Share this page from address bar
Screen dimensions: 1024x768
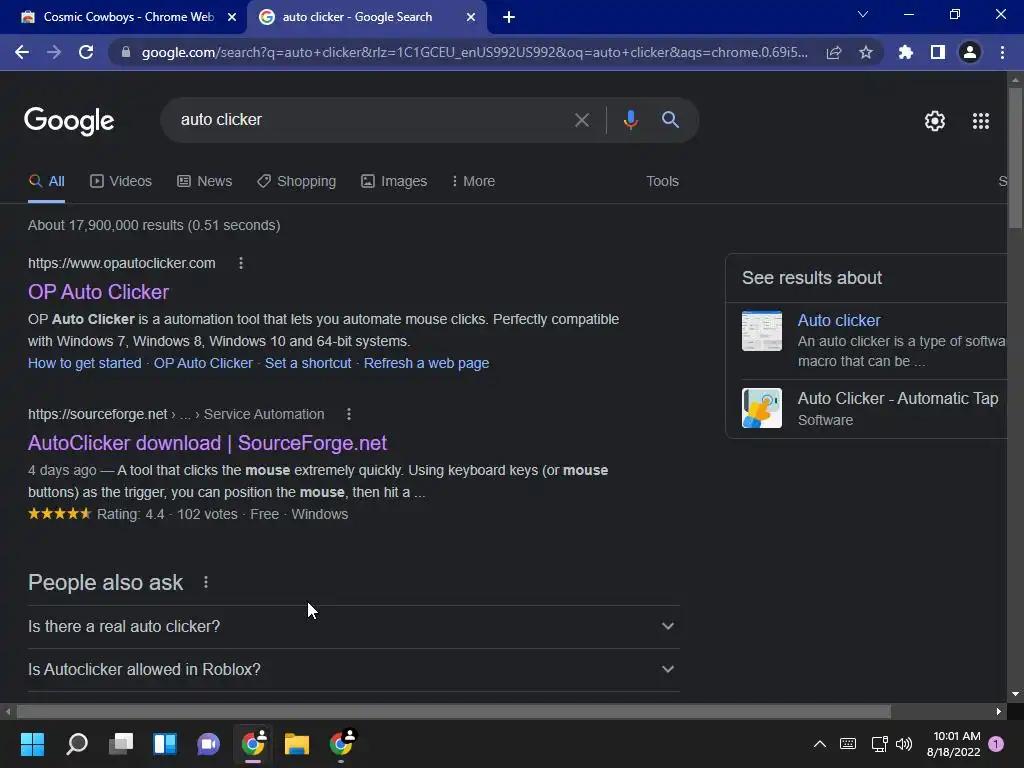tap(834, 52)
